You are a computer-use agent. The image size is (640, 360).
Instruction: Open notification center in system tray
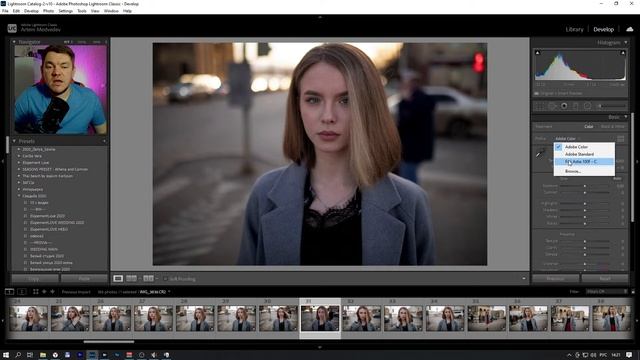(x=629, y=355)
